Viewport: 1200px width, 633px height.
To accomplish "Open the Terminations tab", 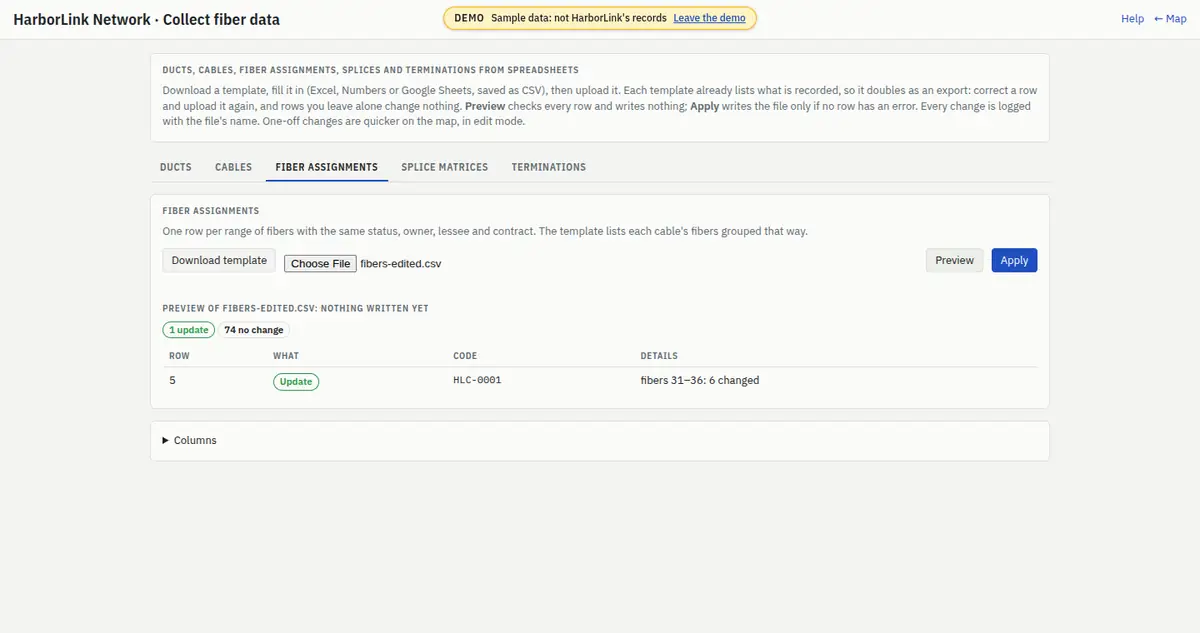I will click(x=549, y=167).
